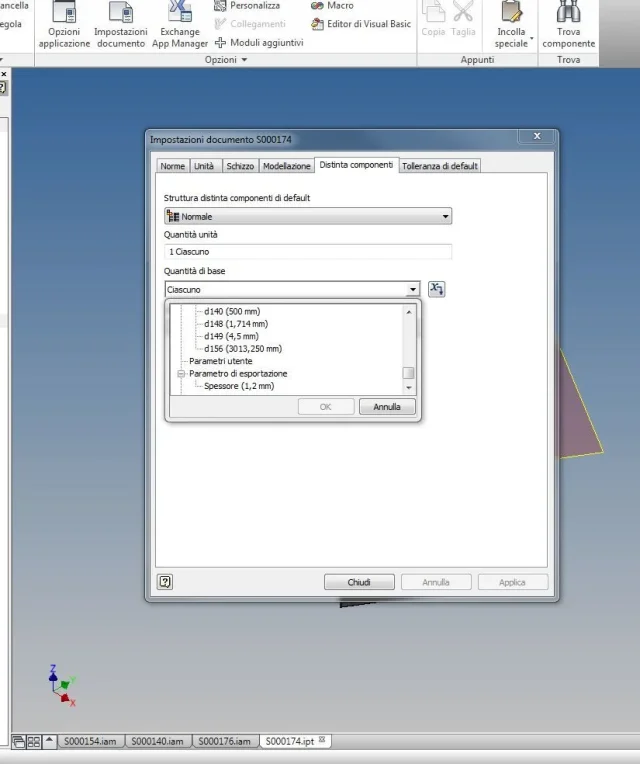Click the help icon in dialog footer
Viewport: 640px width, 764px height.
(x=165, y=581)
